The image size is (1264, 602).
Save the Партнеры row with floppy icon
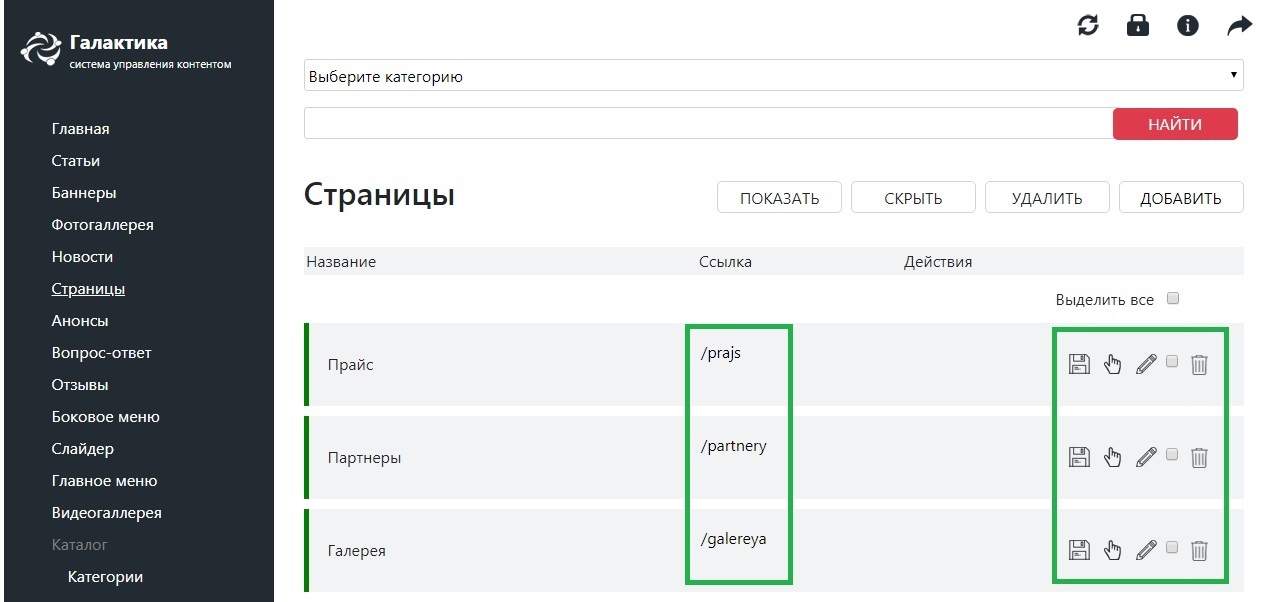pyautogui.click(x=1079, y=457)
